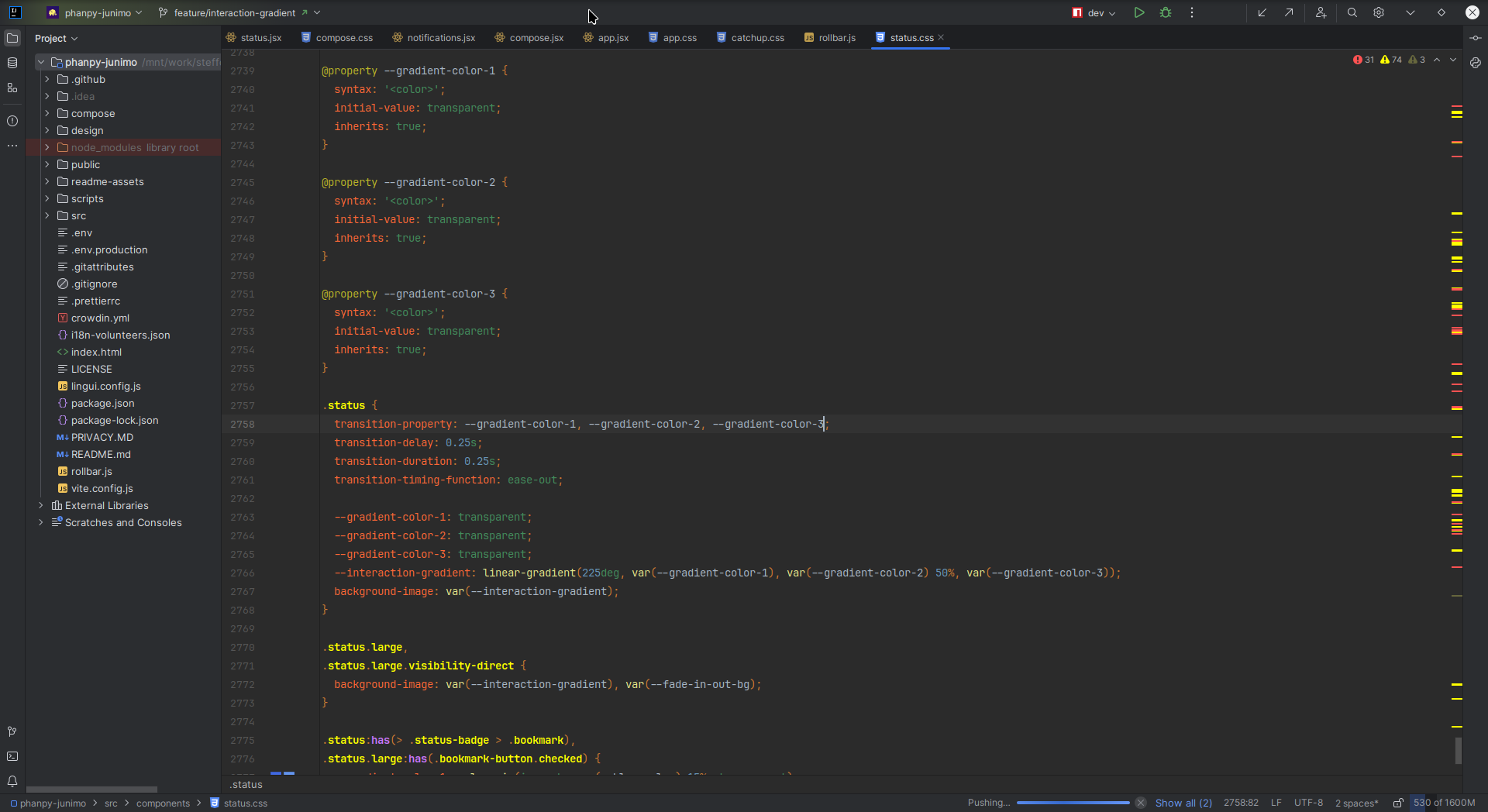Image resolution: width=1488 pixels, height=812 pixels.
Task: Select .prettierrc in project tree
Action: (95, 301)
